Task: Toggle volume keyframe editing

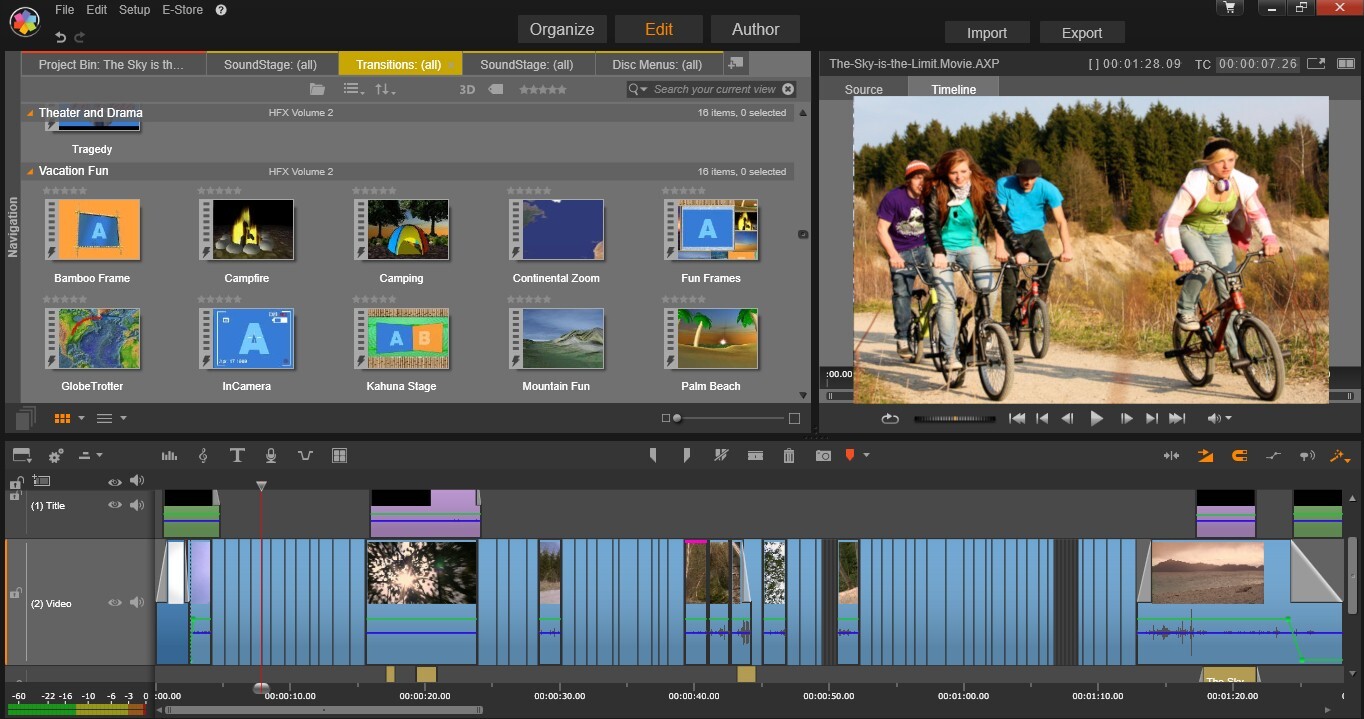Action: [x=1273, y=456]
